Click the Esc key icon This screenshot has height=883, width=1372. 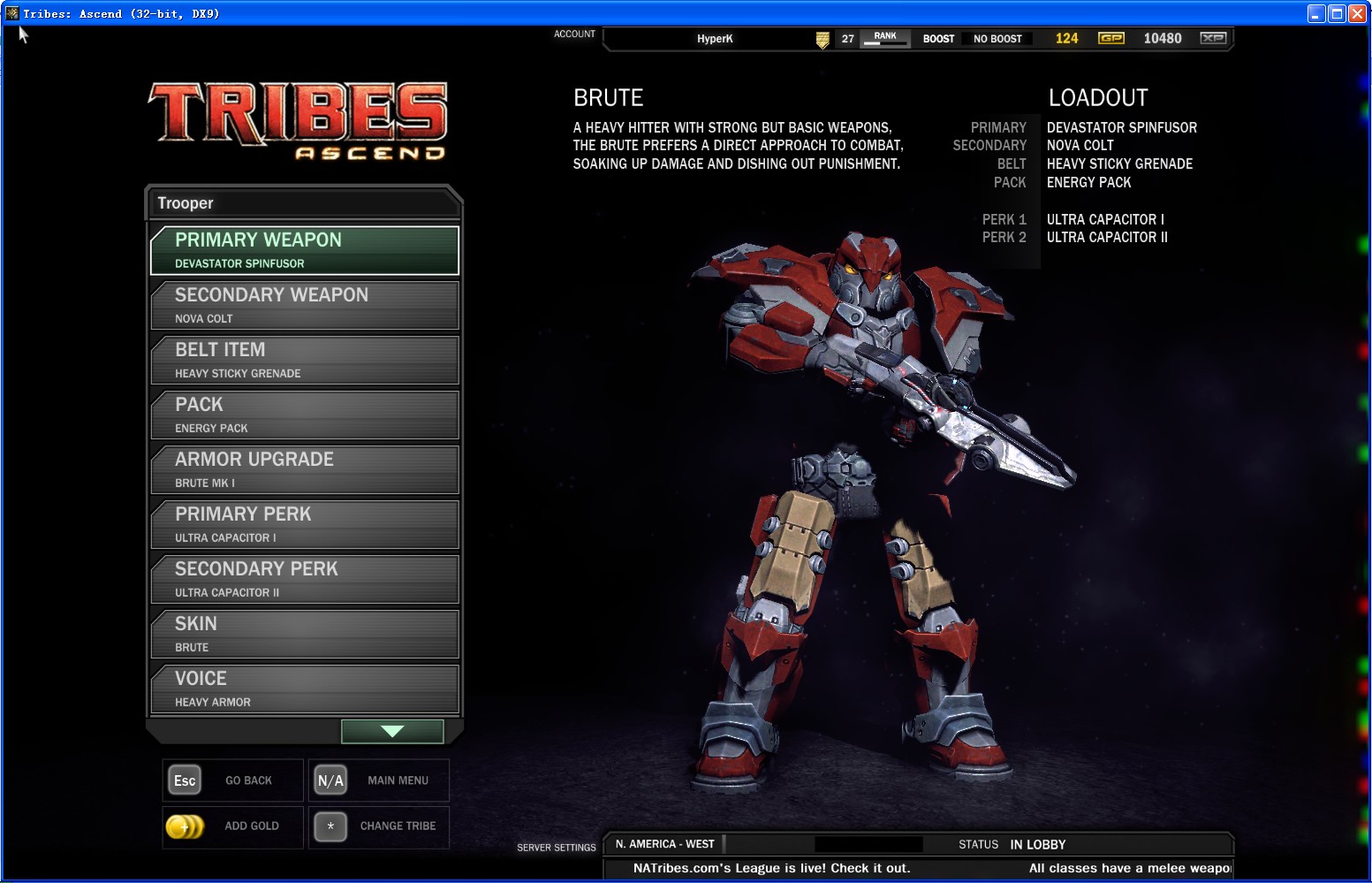(185, 780)
